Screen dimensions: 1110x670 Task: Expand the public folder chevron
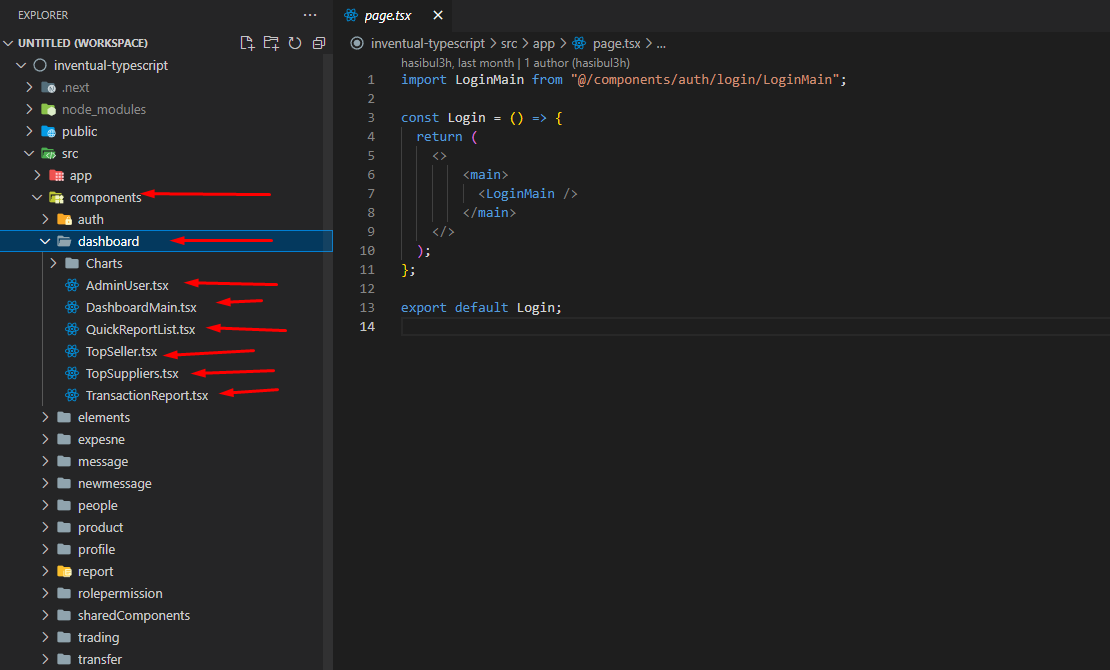29,131
